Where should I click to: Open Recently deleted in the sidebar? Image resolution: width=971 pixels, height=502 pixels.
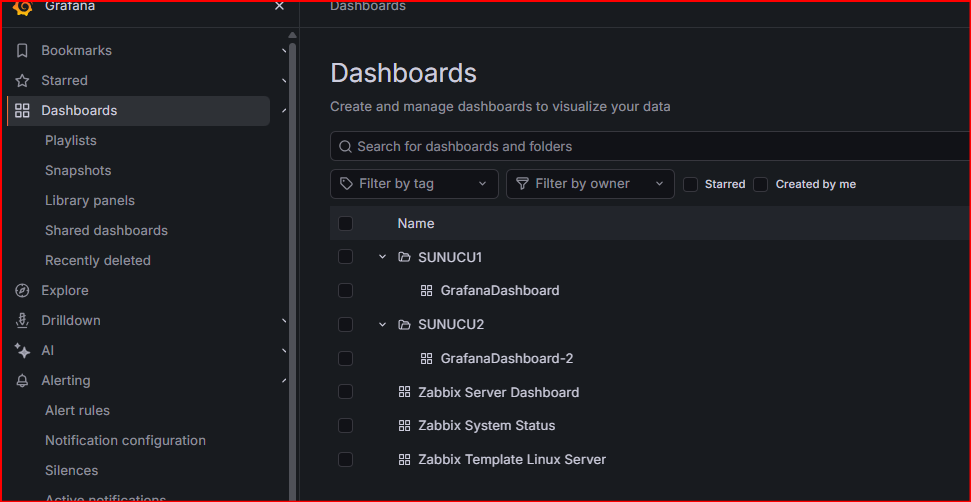98,261
